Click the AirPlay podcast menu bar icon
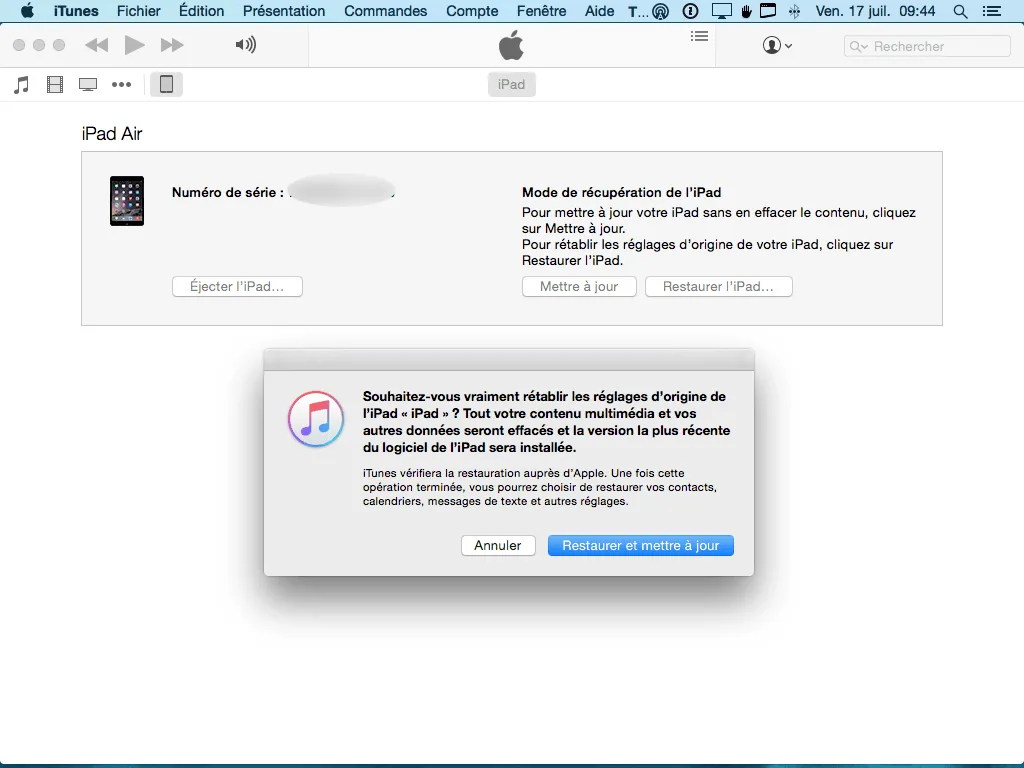 pos(661,11)
